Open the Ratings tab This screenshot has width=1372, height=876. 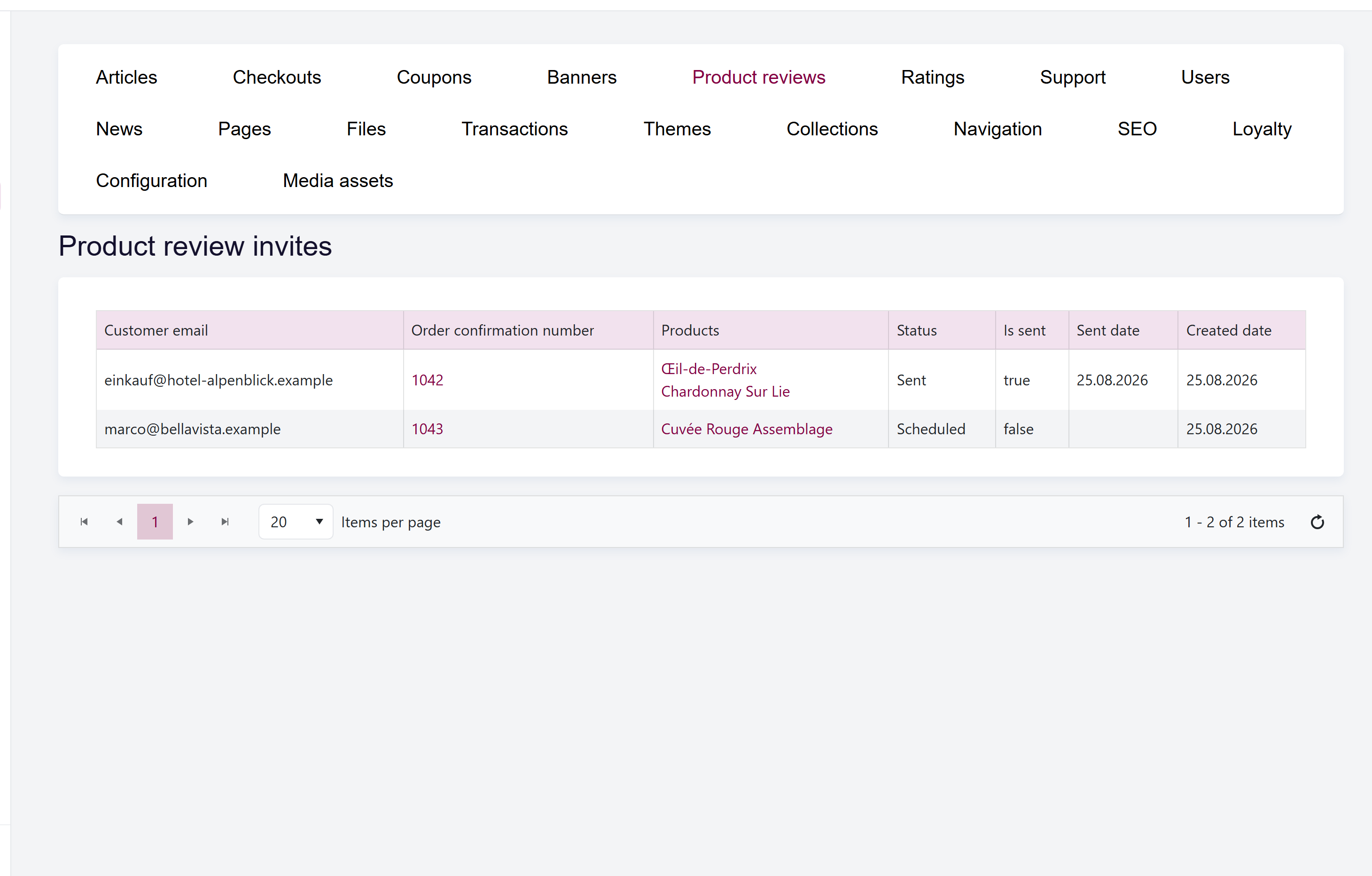pyautogui.click(x=933, y=77)
